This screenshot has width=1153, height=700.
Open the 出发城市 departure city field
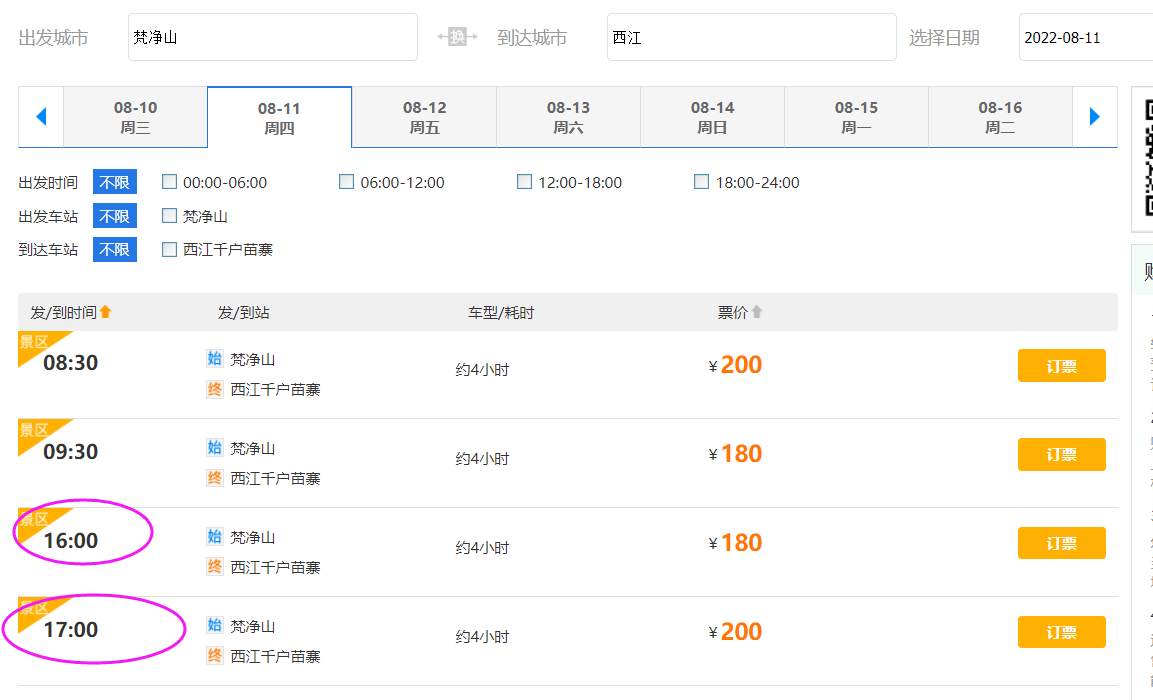(272, 37)
